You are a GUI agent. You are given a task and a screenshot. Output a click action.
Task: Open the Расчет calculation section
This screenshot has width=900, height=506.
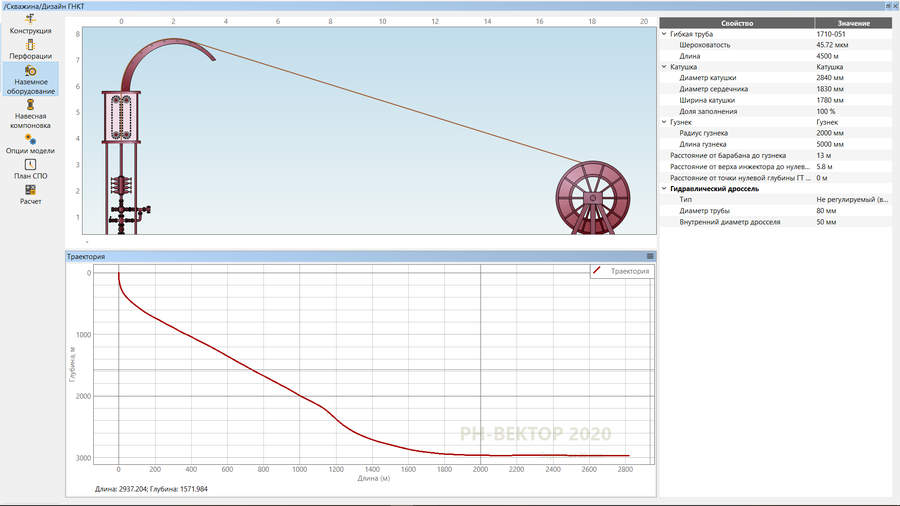30,194
